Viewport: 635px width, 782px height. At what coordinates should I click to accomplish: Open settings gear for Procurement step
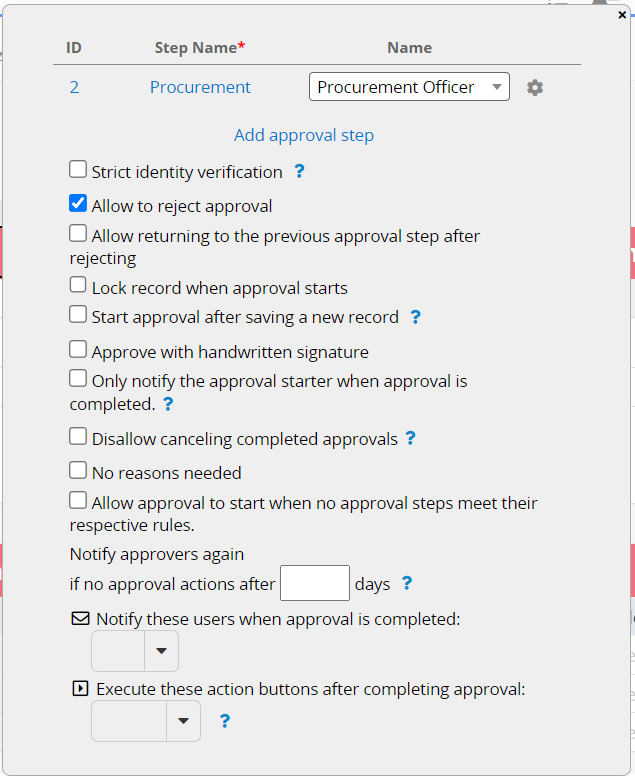(535, 88)
